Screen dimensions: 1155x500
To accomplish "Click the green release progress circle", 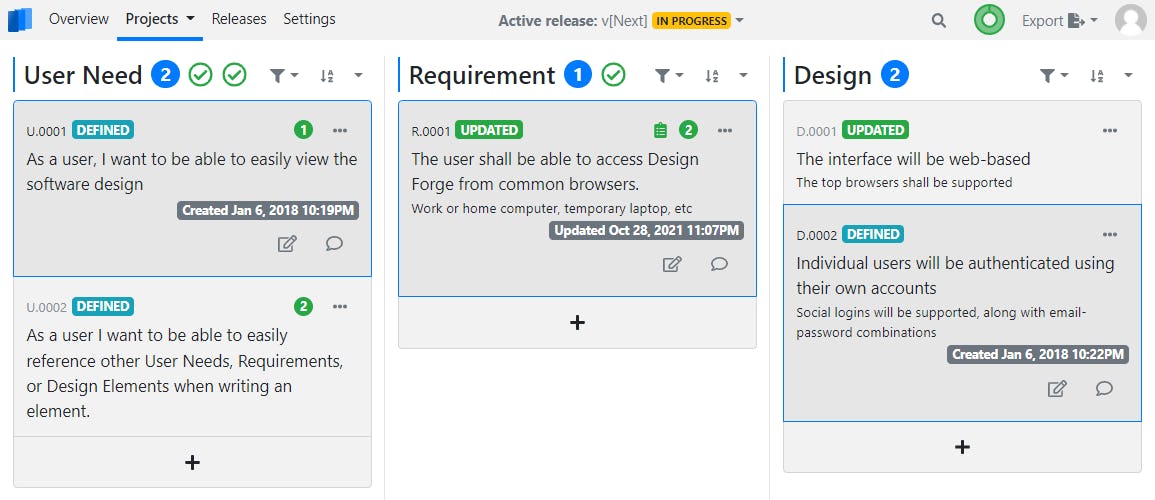I will [989, 20].
